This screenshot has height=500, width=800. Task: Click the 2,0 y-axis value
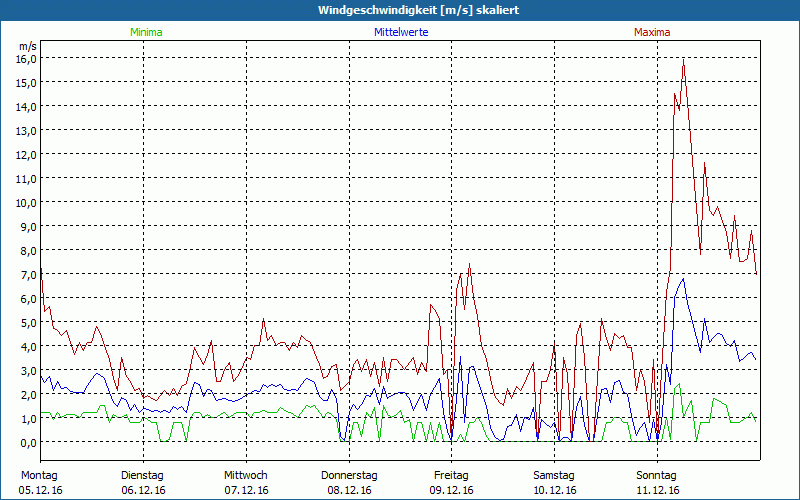pyautogui.click(x=29, y=394)
